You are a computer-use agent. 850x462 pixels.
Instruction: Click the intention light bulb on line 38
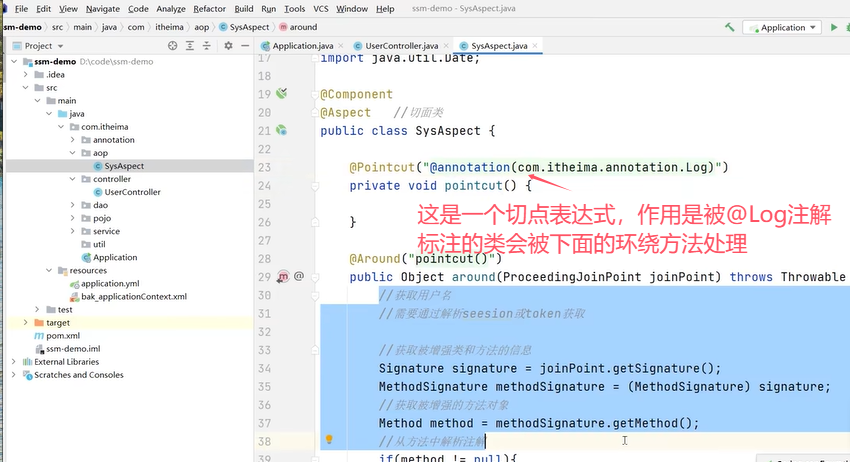click(x=329, y=440)
